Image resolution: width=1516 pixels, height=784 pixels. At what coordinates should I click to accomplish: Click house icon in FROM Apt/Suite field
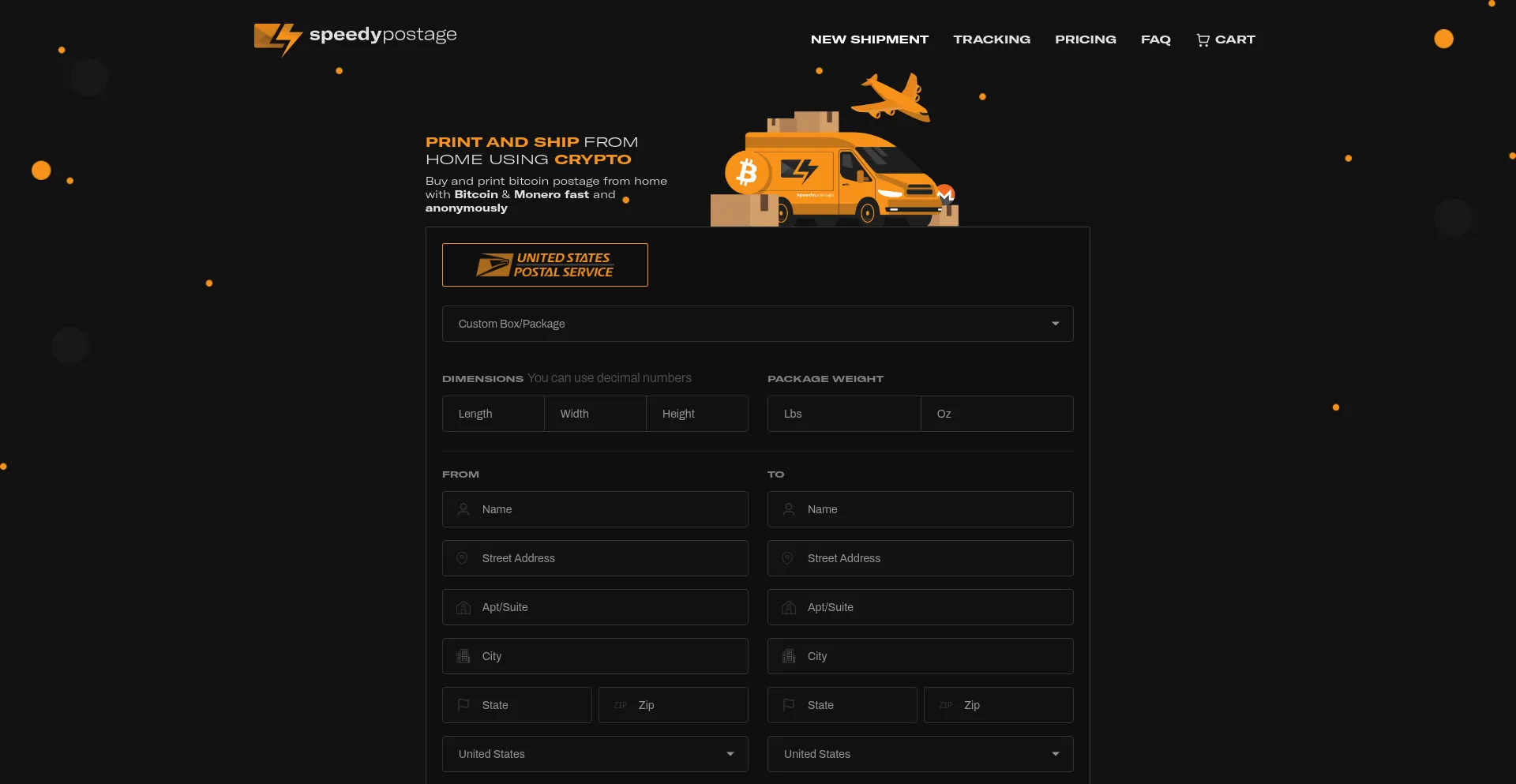463,607
